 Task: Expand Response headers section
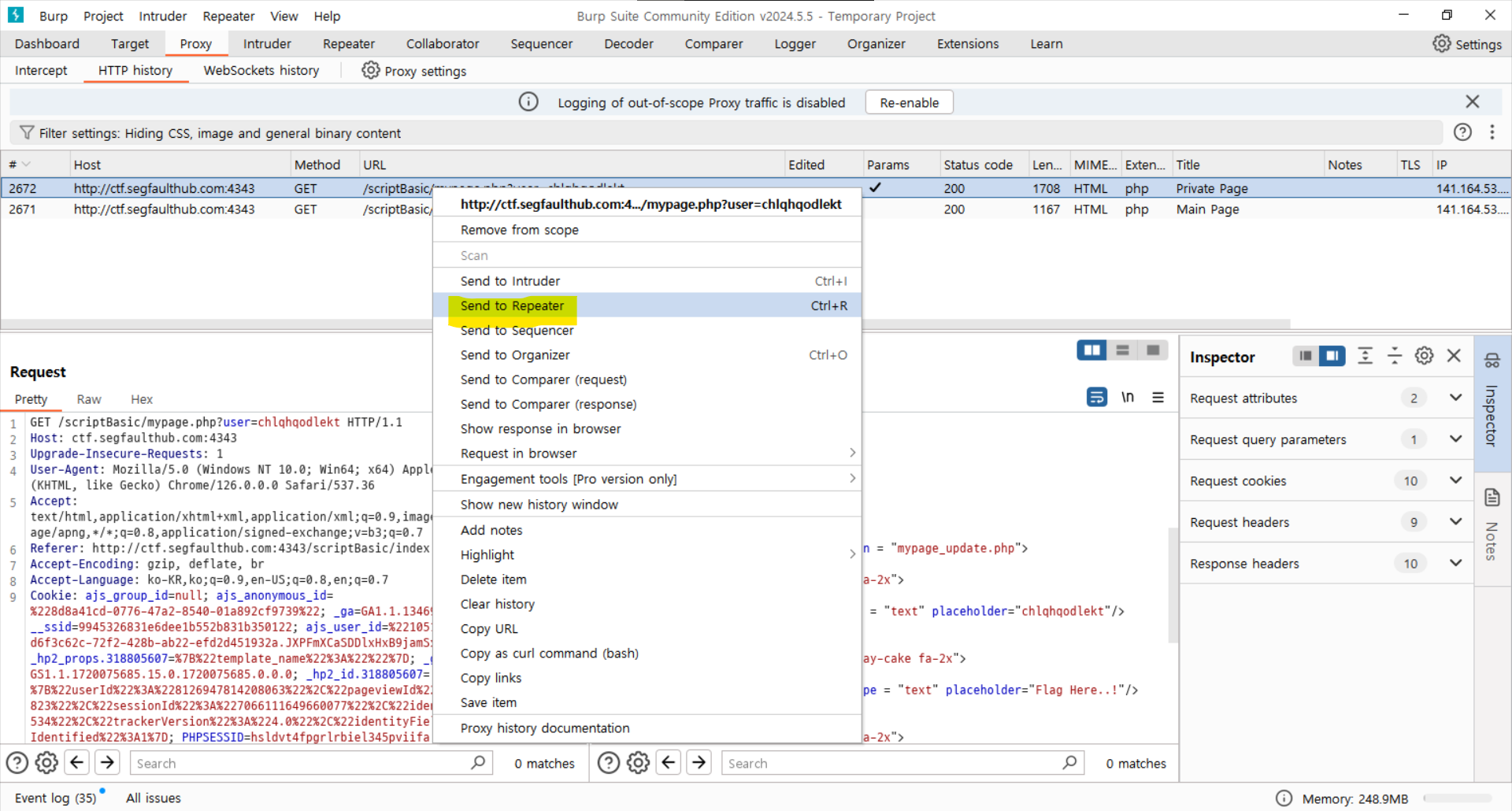(x=1455, y=563)
